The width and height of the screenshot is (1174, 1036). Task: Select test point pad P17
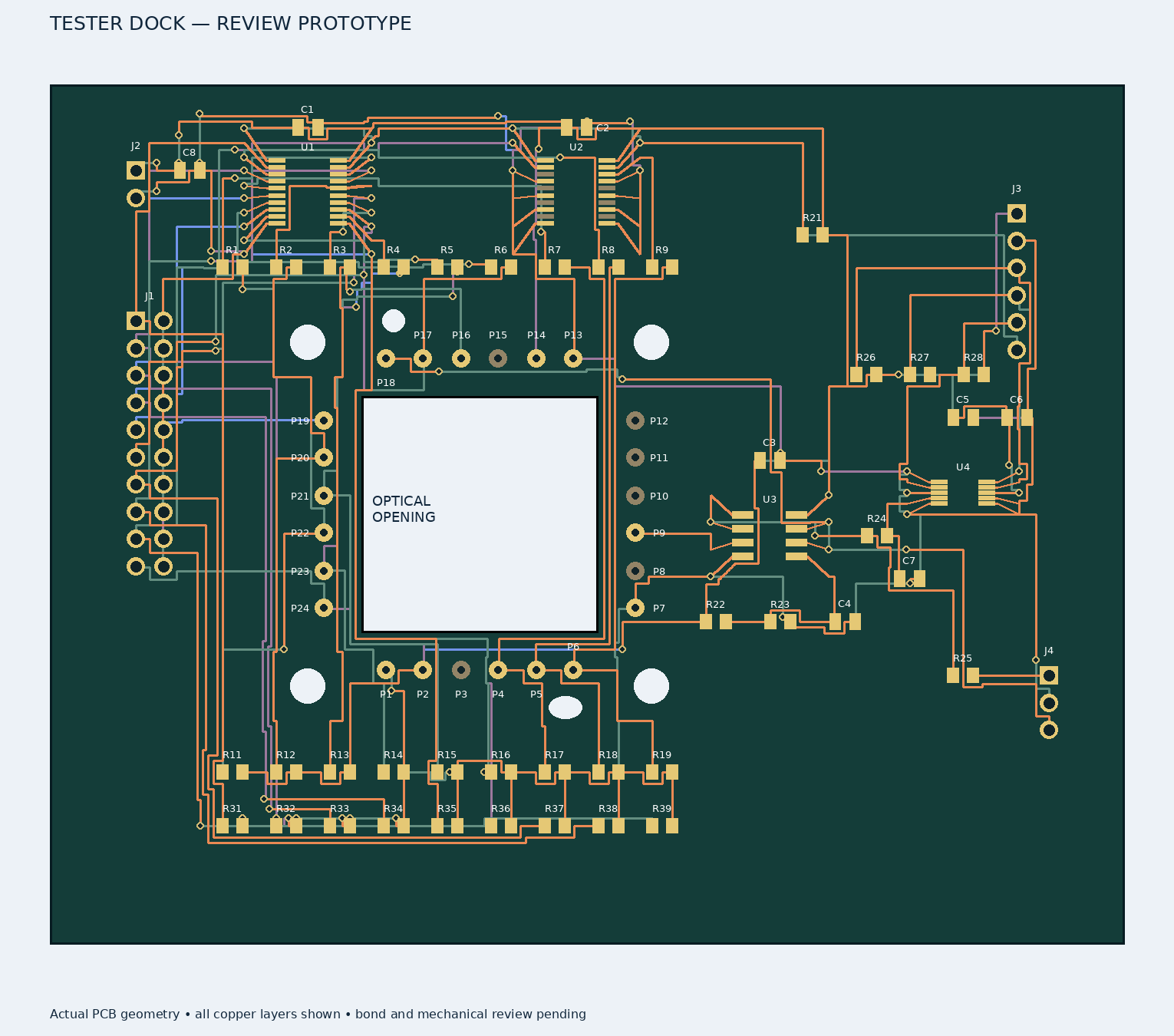423,358
